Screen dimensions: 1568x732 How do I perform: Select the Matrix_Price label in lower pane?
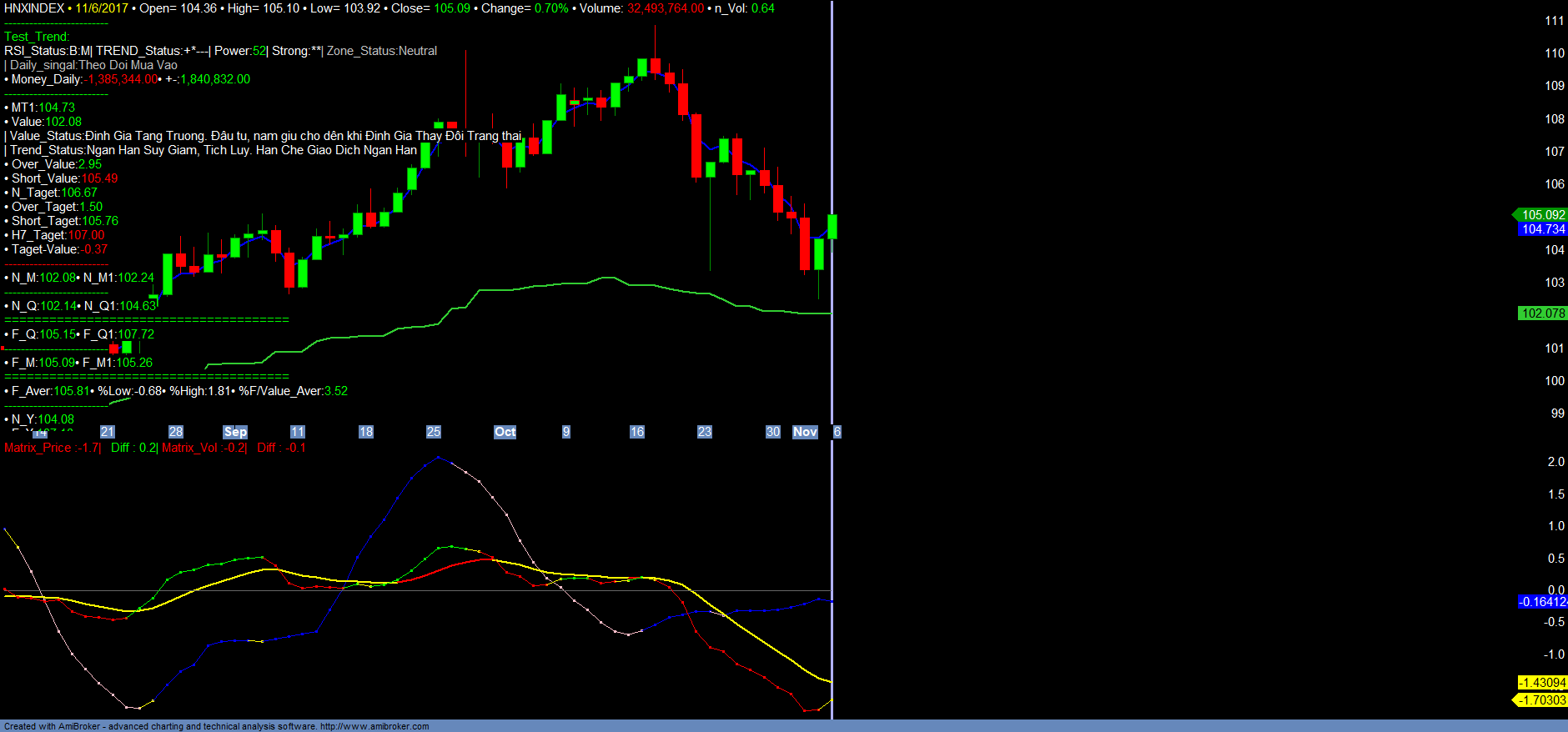tap(38, 448)
